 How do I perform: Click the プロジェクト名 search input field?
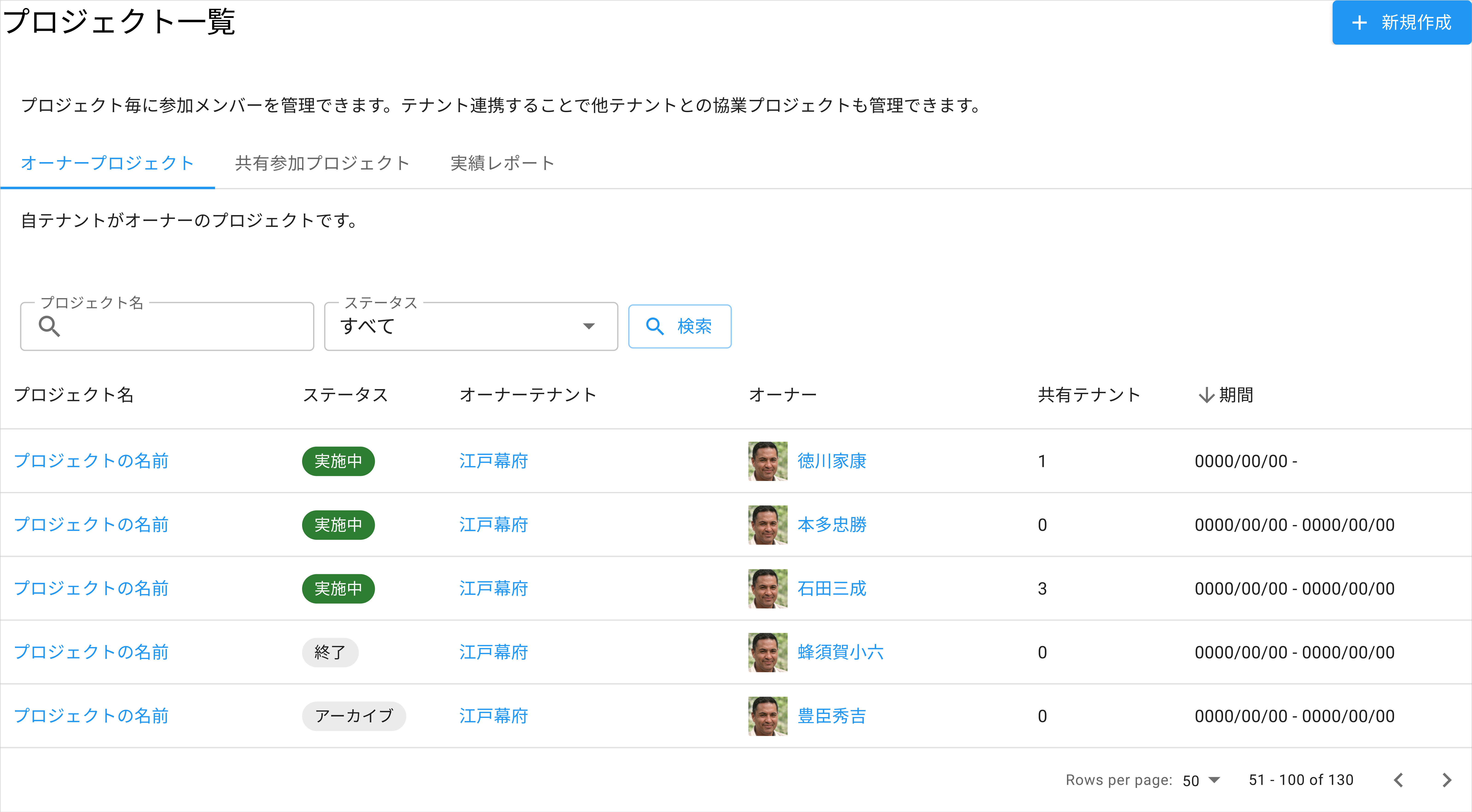pos(167,326)
